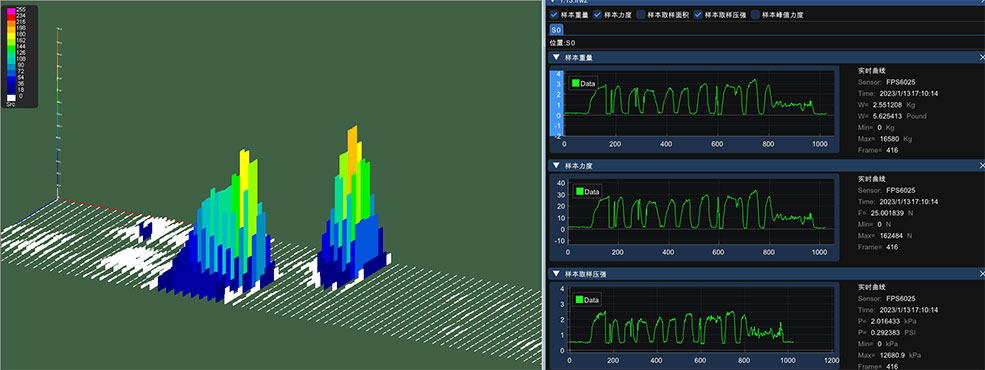The image size is (985, 370).
Task: Click the magenta 255 swatch in color legend
Action: [11, 10]
